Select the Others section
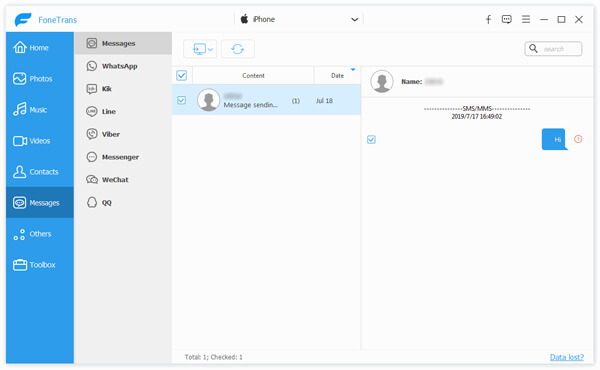Viewport: 600px width, 370px height. 40,233
